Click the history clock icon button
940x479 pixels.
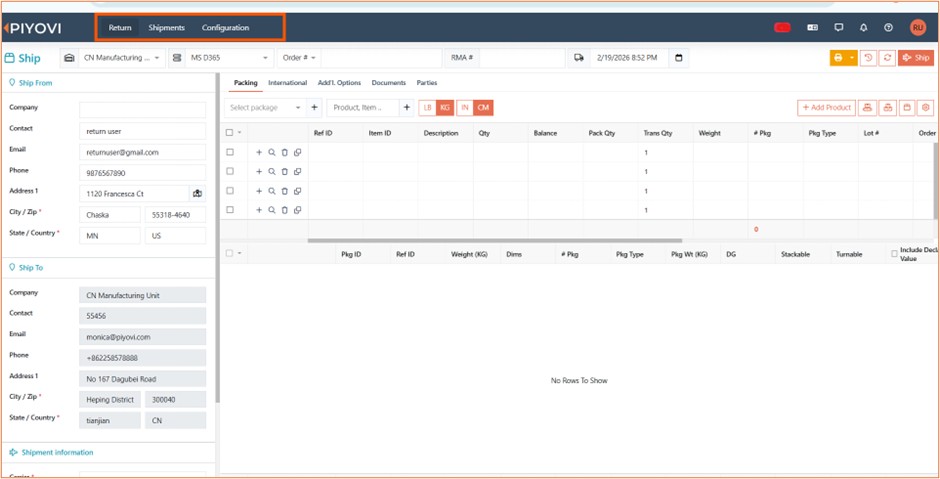pos(868,58)
